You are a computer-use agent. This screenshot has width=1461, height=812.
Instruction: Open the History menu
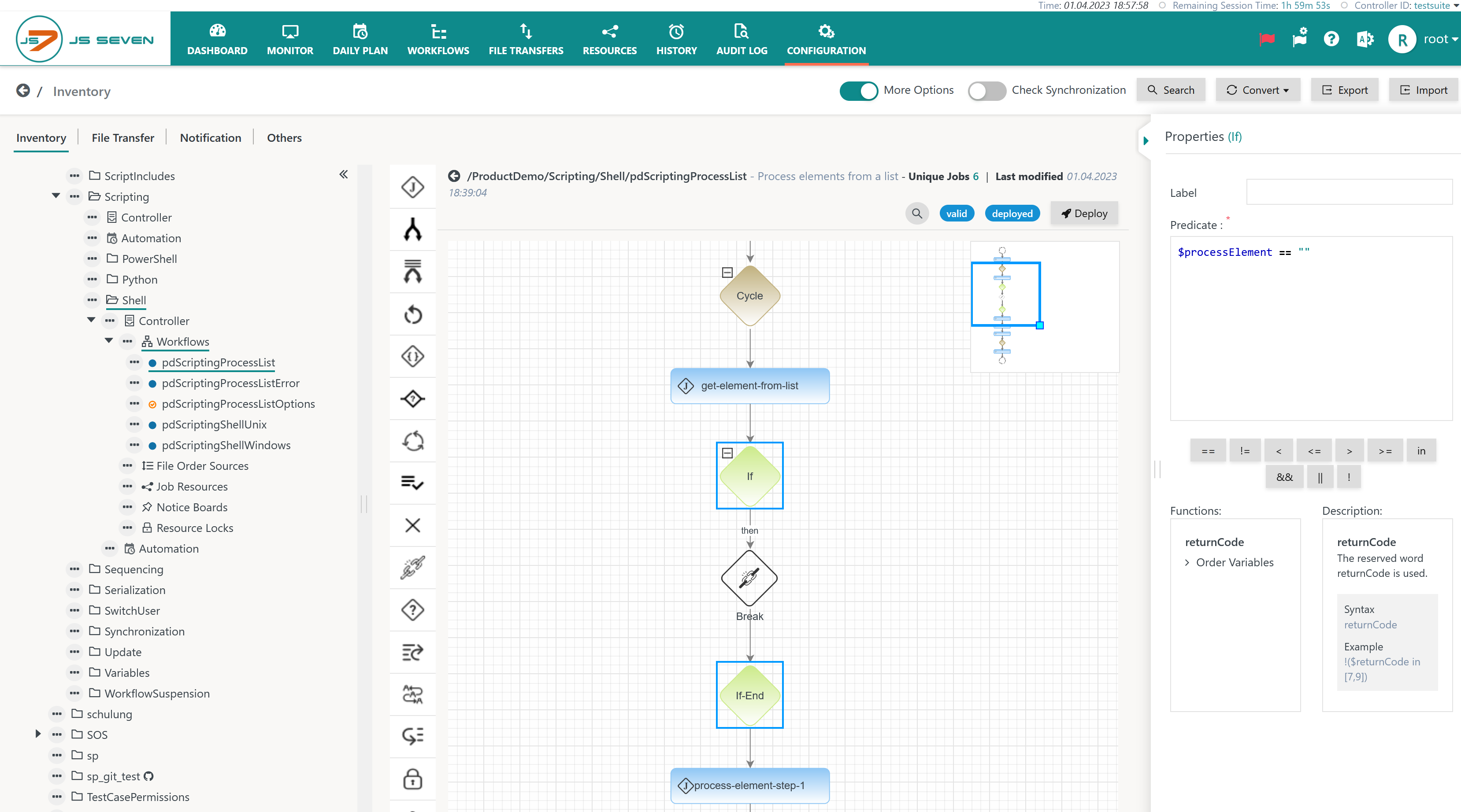[676, 39]
